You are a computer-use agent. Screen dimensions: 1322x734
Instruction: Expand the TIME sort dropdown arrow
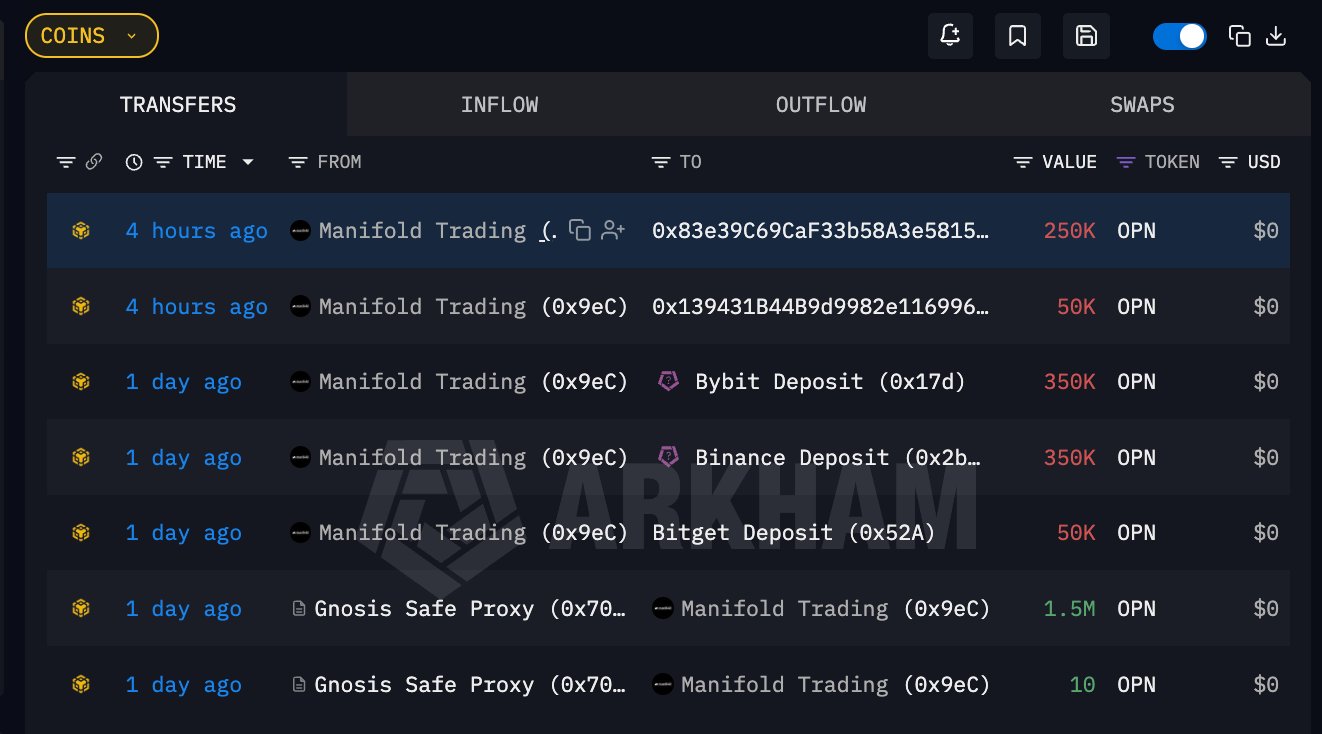[248, 162]
